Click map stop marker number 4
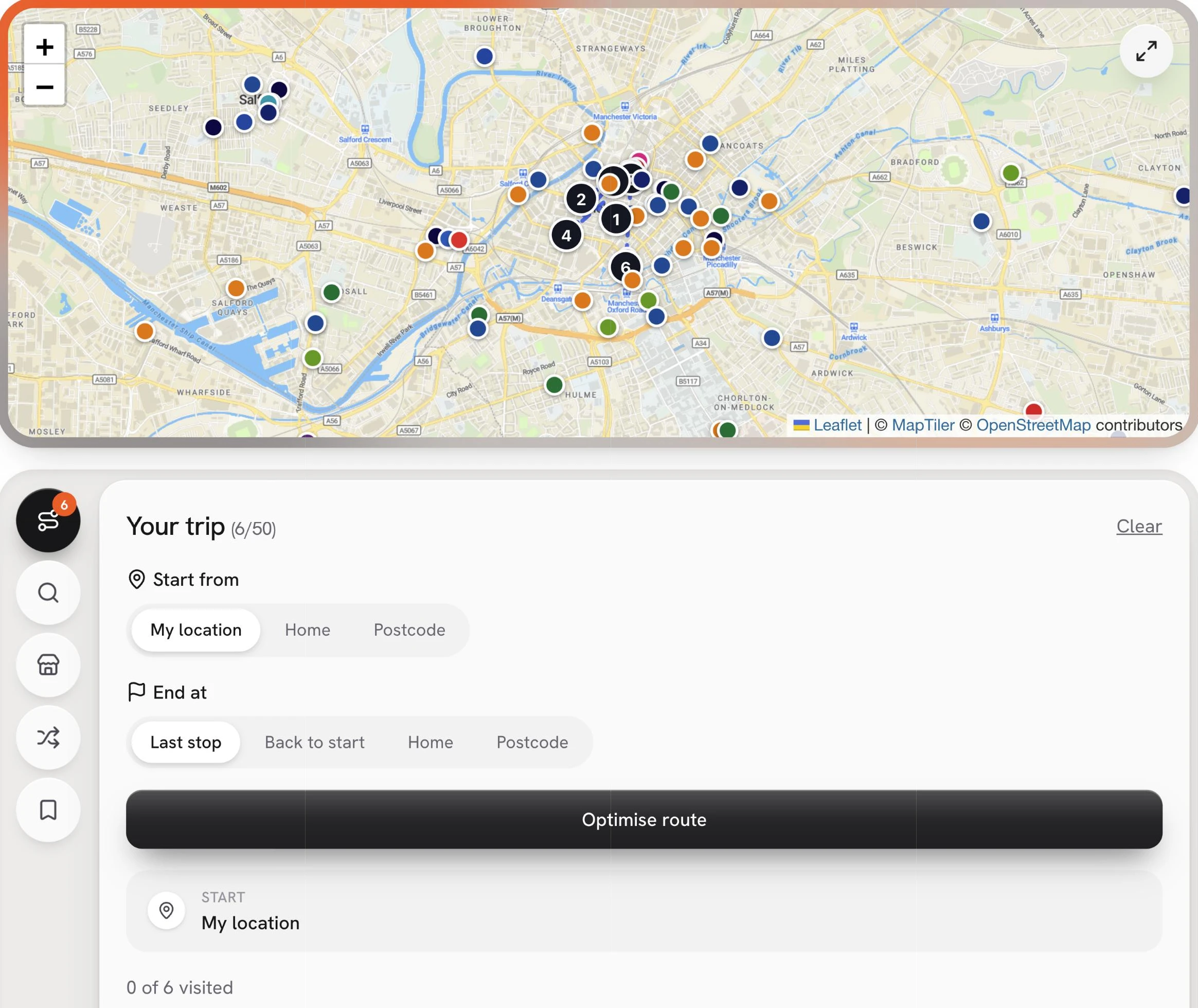This screenshot has height=1008, width=1198. coord(566,236)
